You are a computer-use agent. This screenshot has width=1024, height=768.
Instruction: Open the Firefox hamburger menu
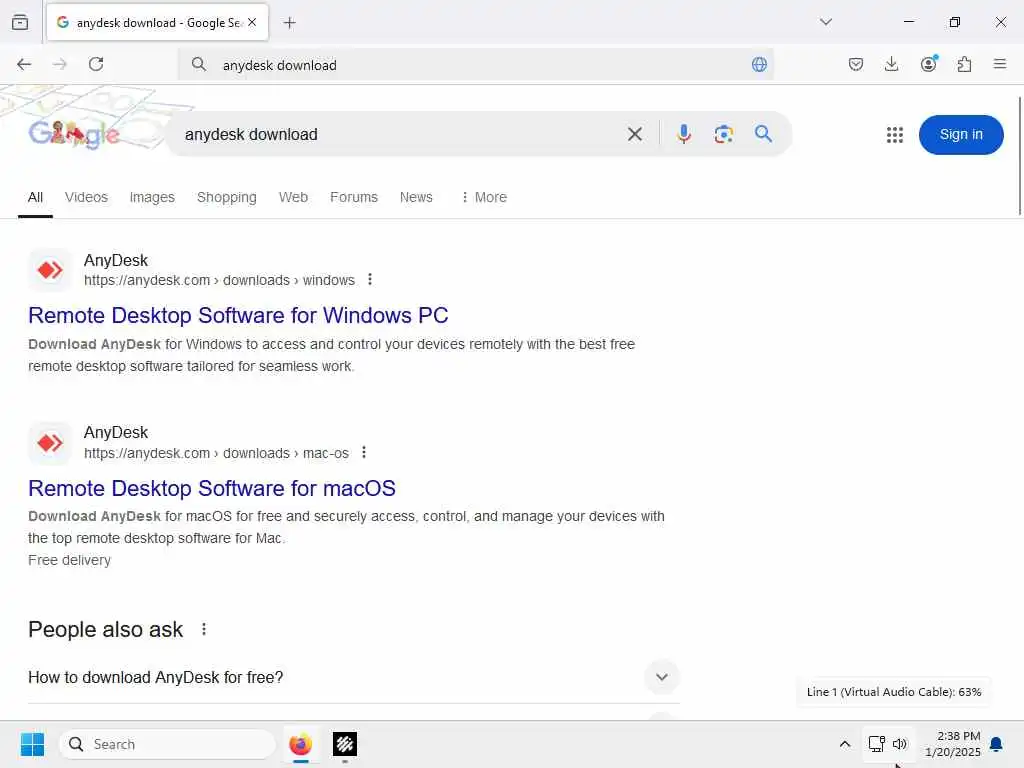point(1000,64)
